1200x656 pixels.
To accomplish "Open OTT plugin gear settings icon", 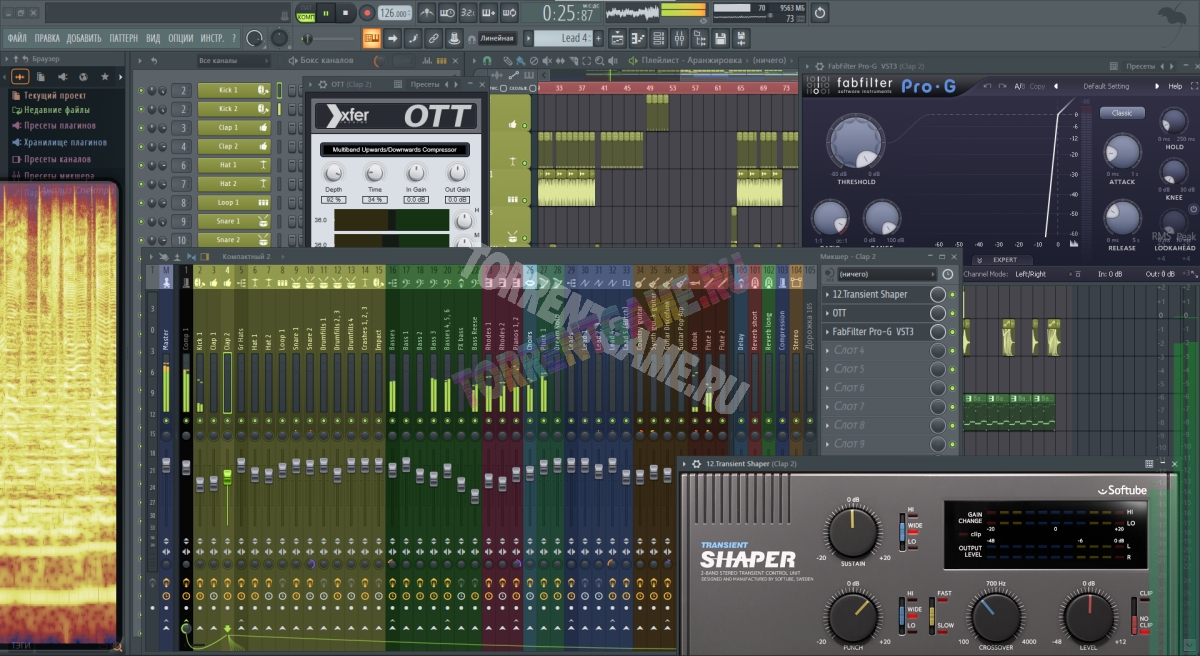I will tap(322, 85).
